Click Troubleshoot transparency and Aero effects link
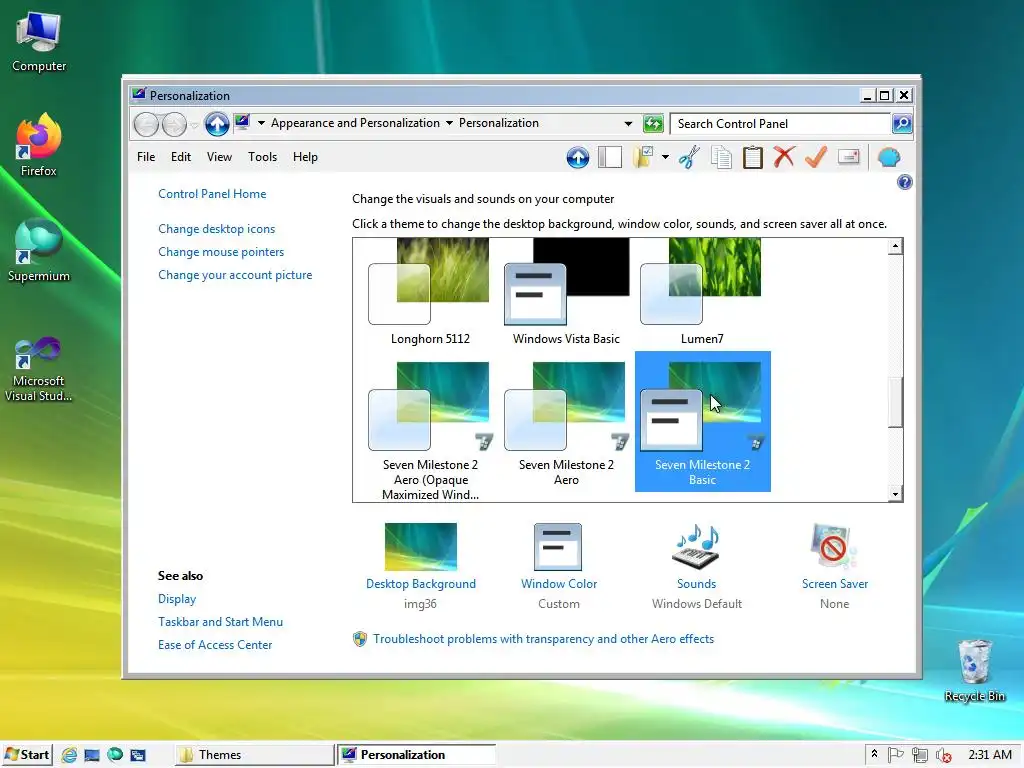 click(543, 639)
